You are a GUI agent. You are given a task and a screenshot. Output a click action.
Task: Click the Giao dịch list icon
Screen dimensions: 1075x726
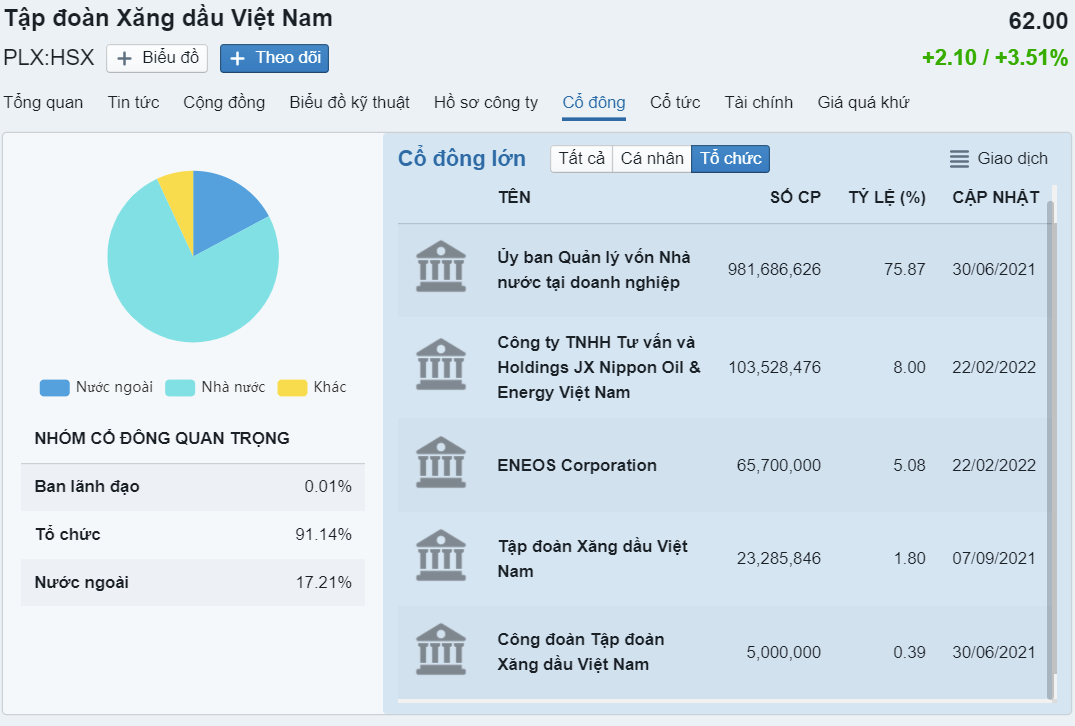tap(959, 159)
